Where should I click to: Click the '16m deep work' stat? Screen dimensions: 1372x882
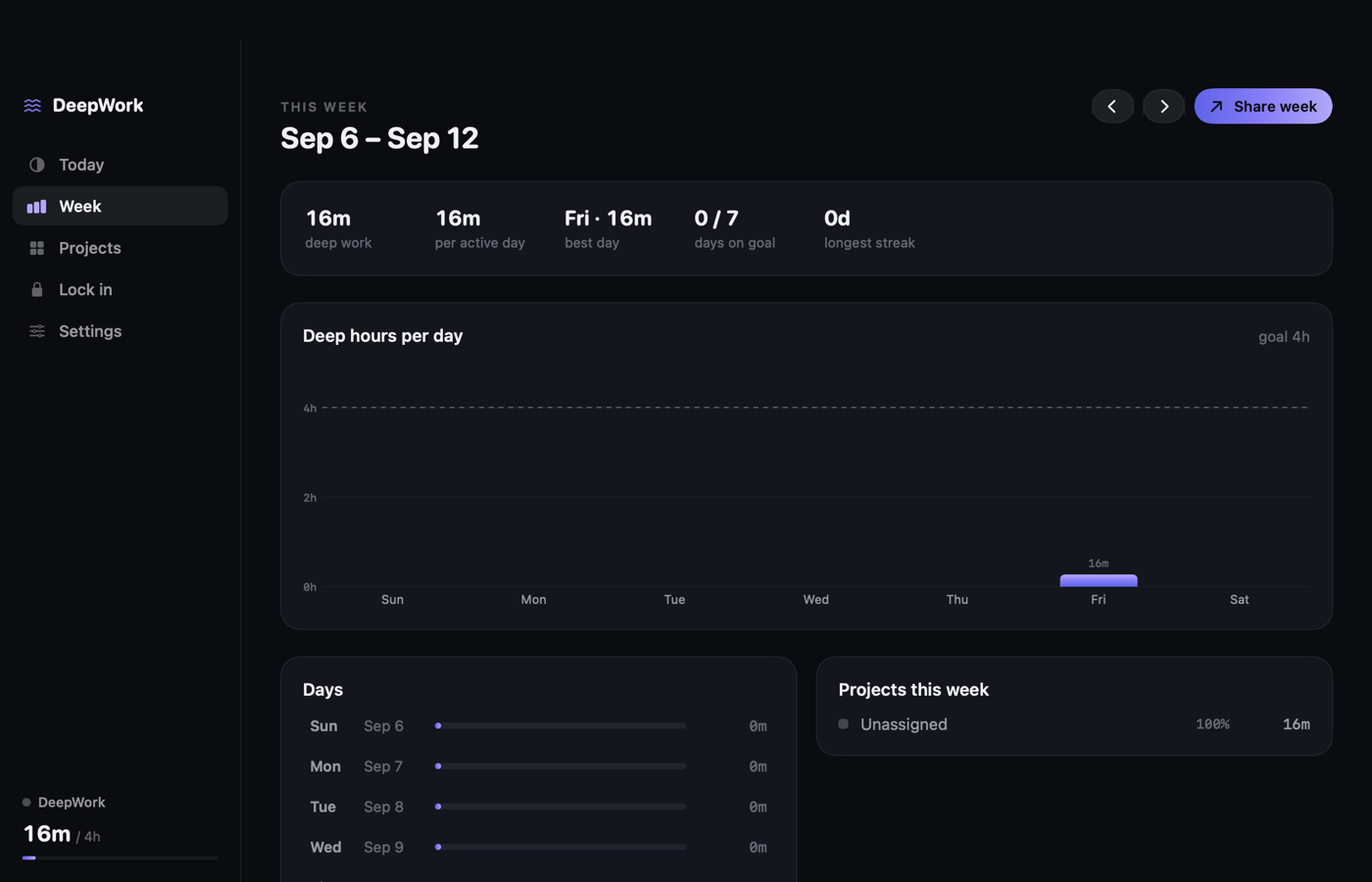[338, 228]
